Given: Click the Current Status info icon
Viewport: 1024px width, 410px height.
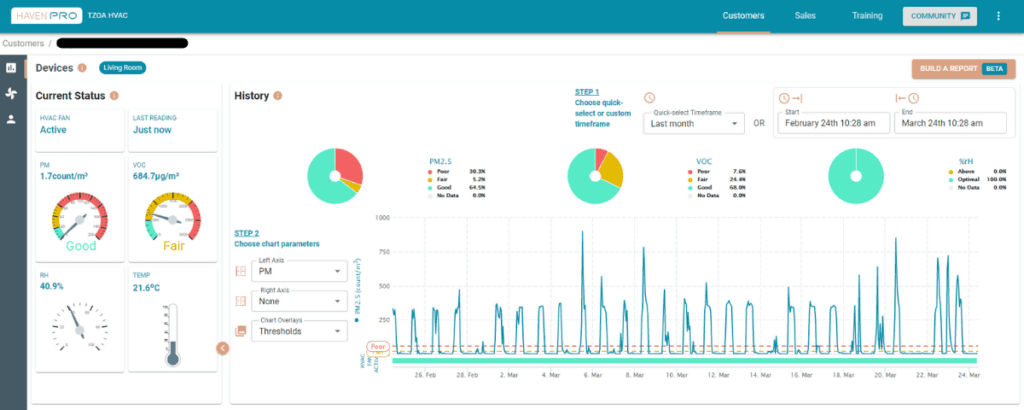Looking at the screenshot, I should tap(114, 96).
